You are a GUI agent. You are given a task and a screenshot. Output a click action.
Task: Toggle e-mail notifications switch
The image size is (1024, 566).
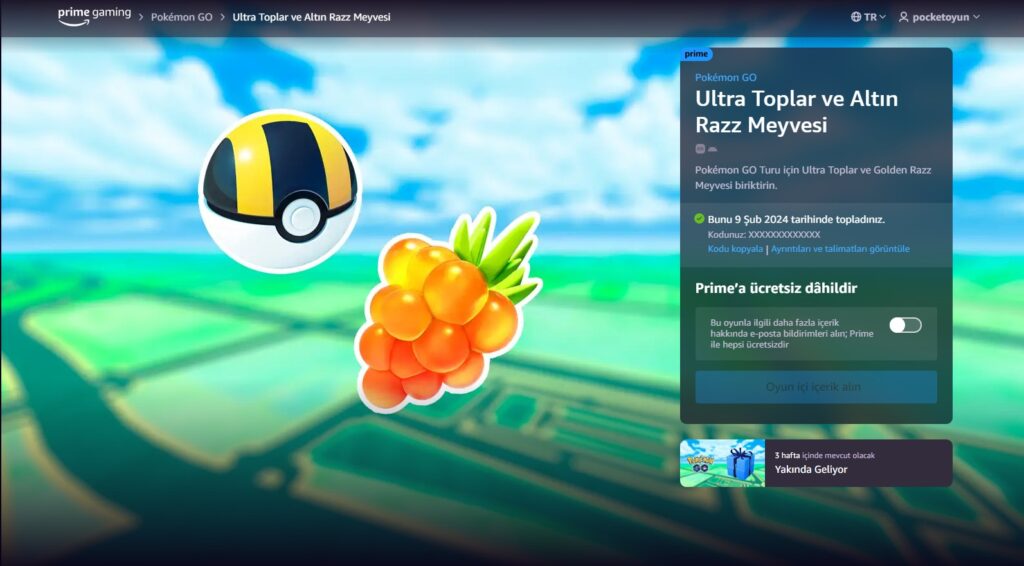pos(905,325)
